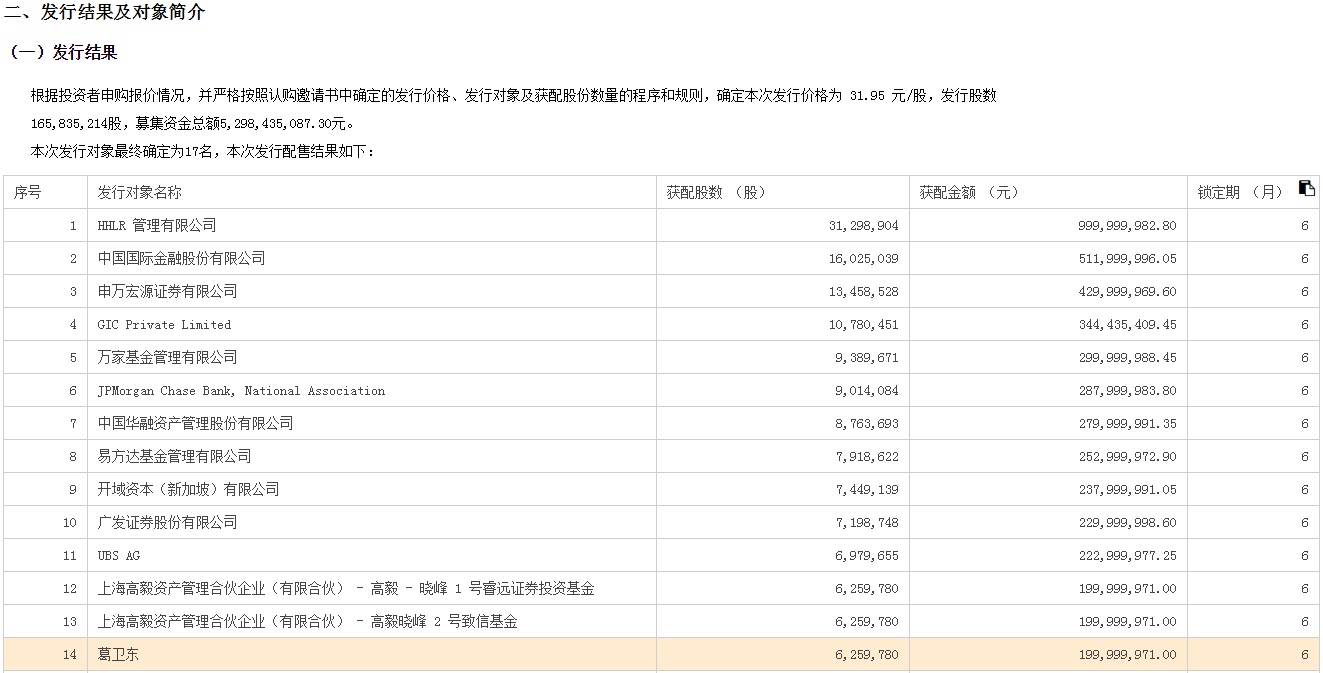Click the 序号 cell numbered 14
This screenshot has height=673, width=1323.
tap(45, 655)
